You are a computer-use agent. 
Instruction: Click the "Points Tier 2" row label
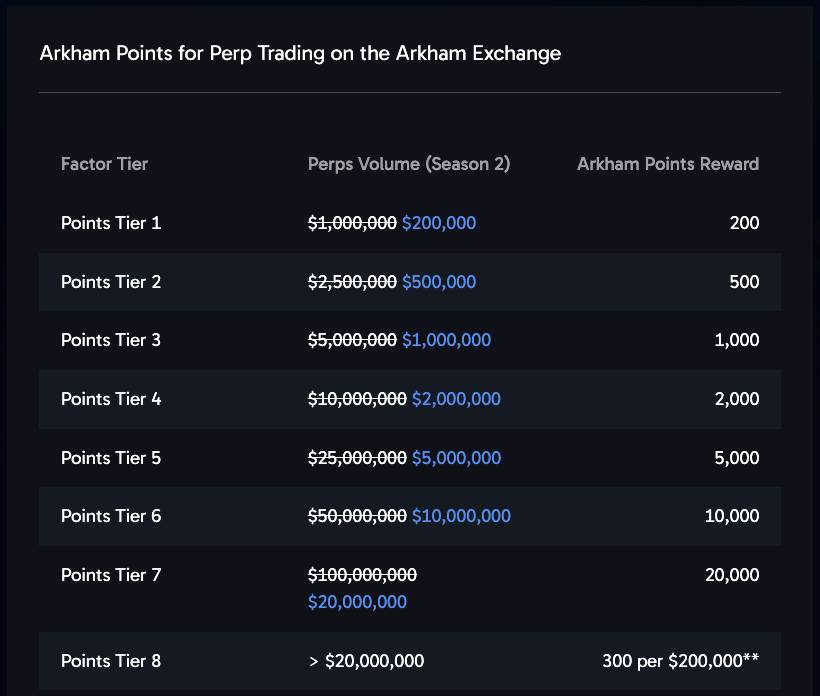click(x=111, y=282)
